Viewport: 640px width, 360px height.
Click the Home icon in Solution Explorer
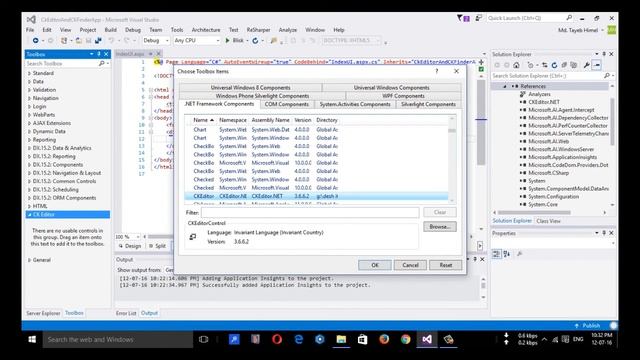point(516,65)
